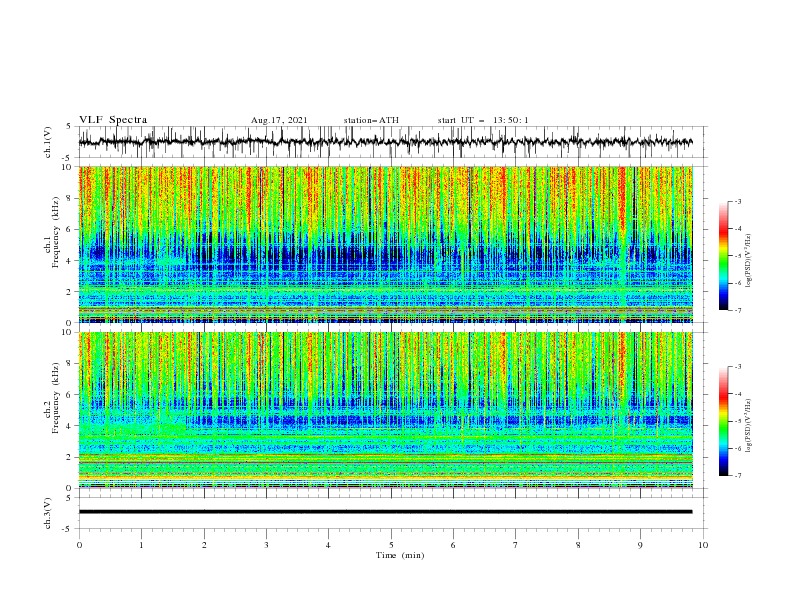Viewport: 792px width, 612px height.
Task: Click the "8" kHz tick of ch.2 frequency axis
Action: click(68, 364)
